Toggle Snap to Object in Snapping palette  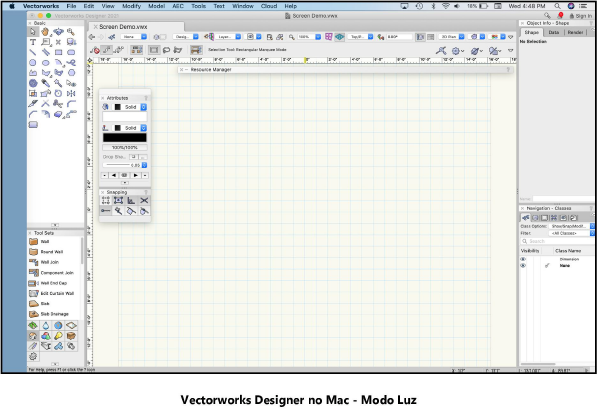(118, 201)
